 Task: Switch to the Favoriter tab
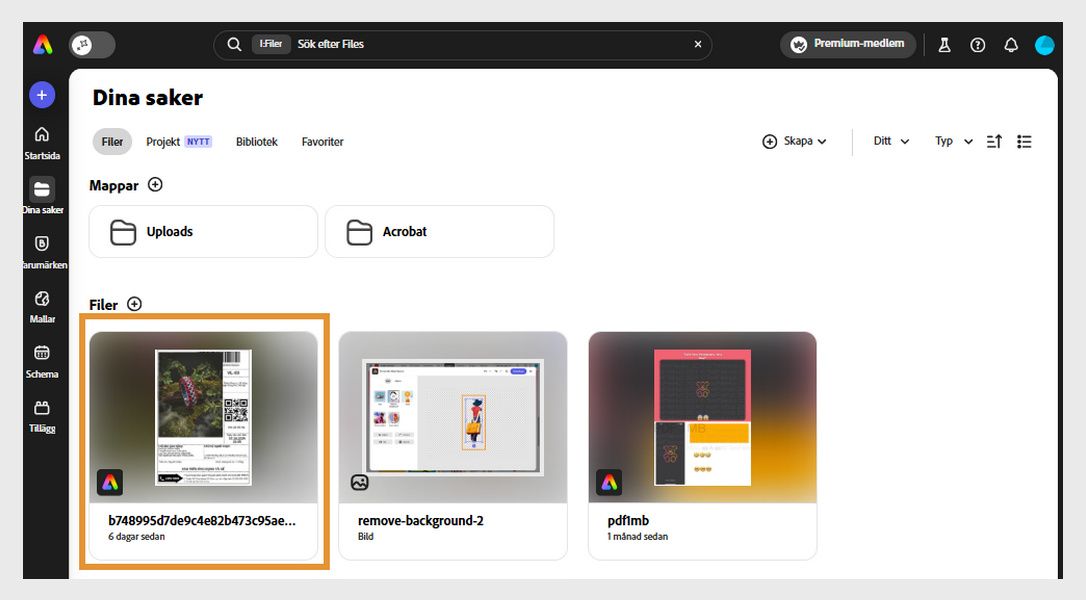321,141
